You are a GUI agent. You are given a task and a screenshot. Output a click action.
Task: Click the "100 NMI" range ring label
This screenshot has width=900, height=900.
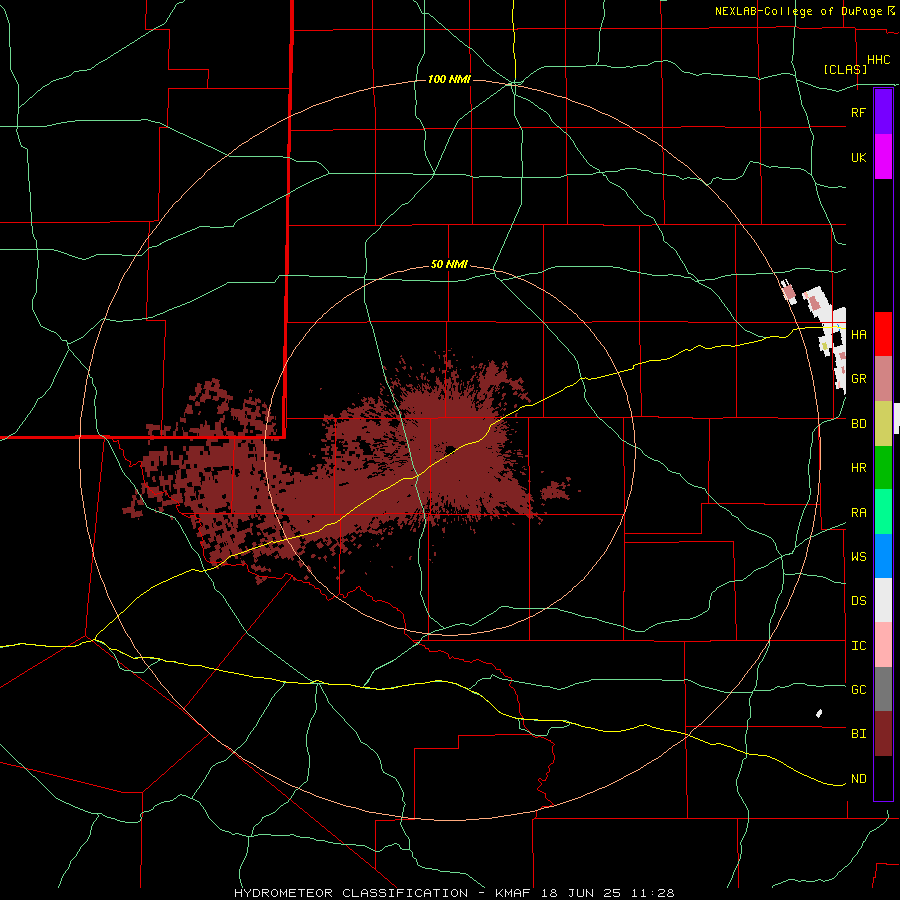coord(449,79)
